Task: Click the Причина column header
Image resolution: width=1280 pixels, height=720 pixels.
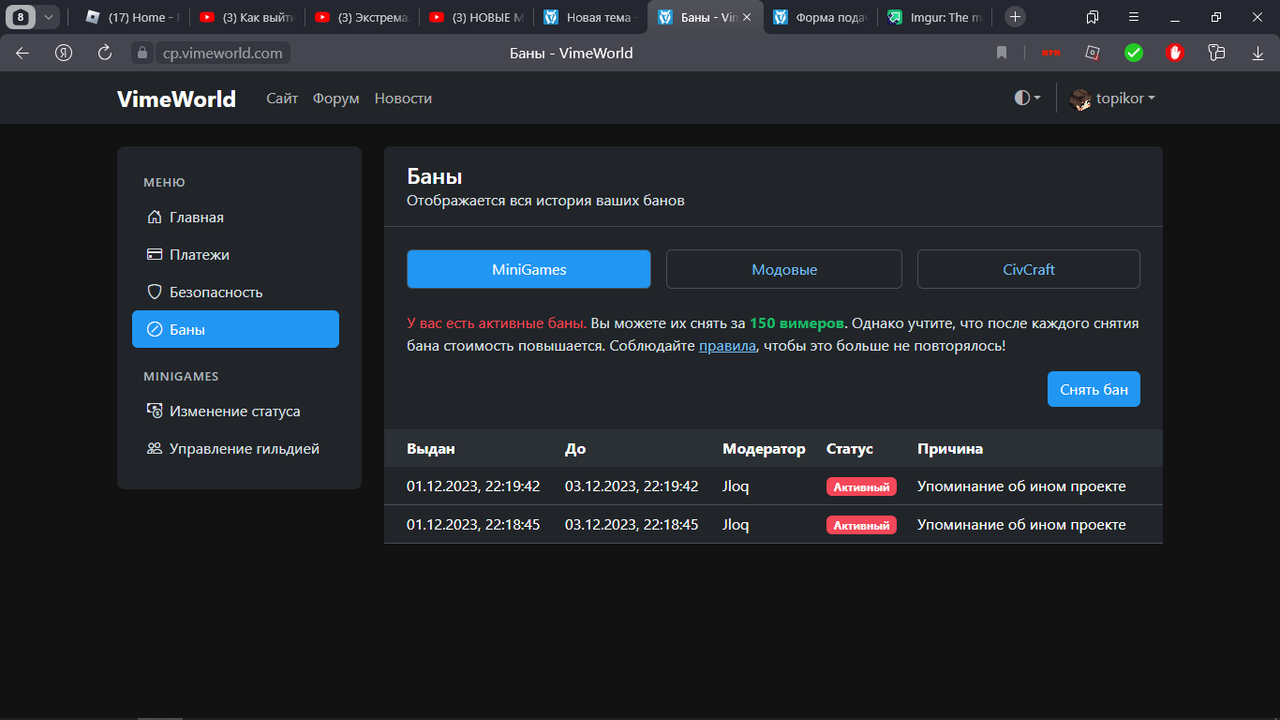Action: coord(950,449)
